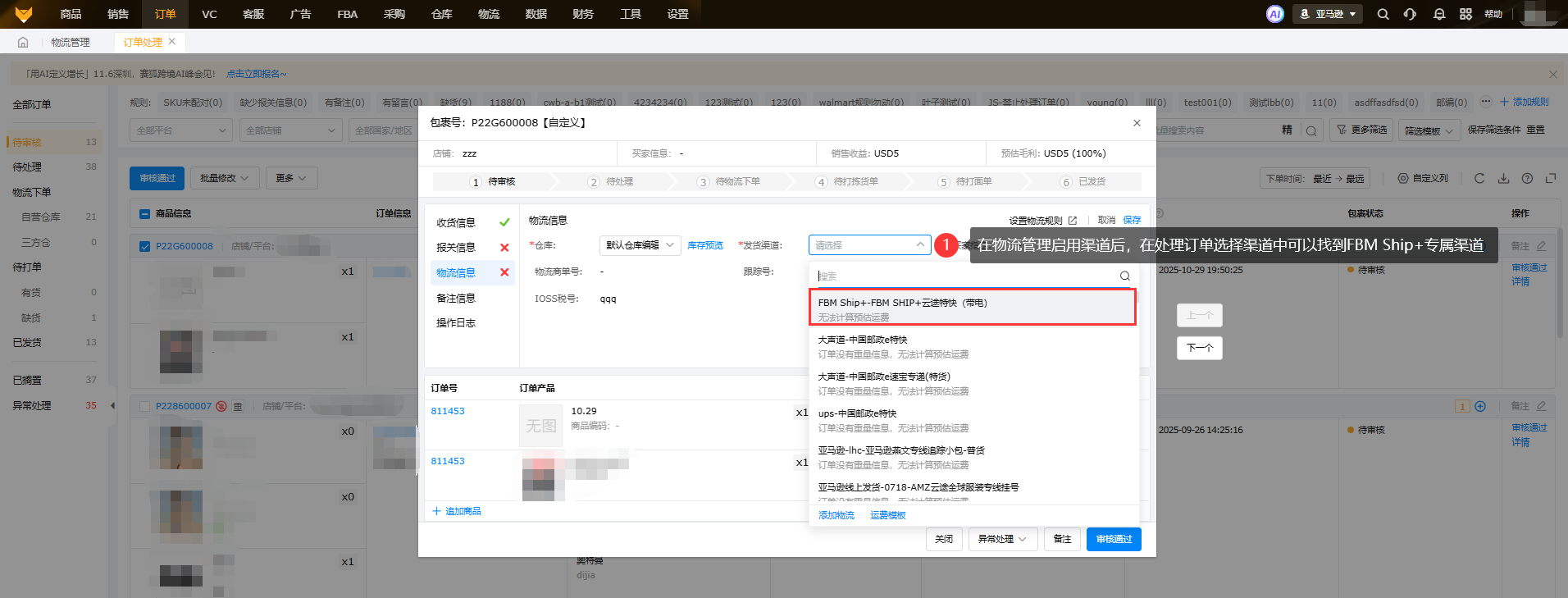Open customer support headset icon
This screenshot has width=1568, height=598.
click(1410, 14)
